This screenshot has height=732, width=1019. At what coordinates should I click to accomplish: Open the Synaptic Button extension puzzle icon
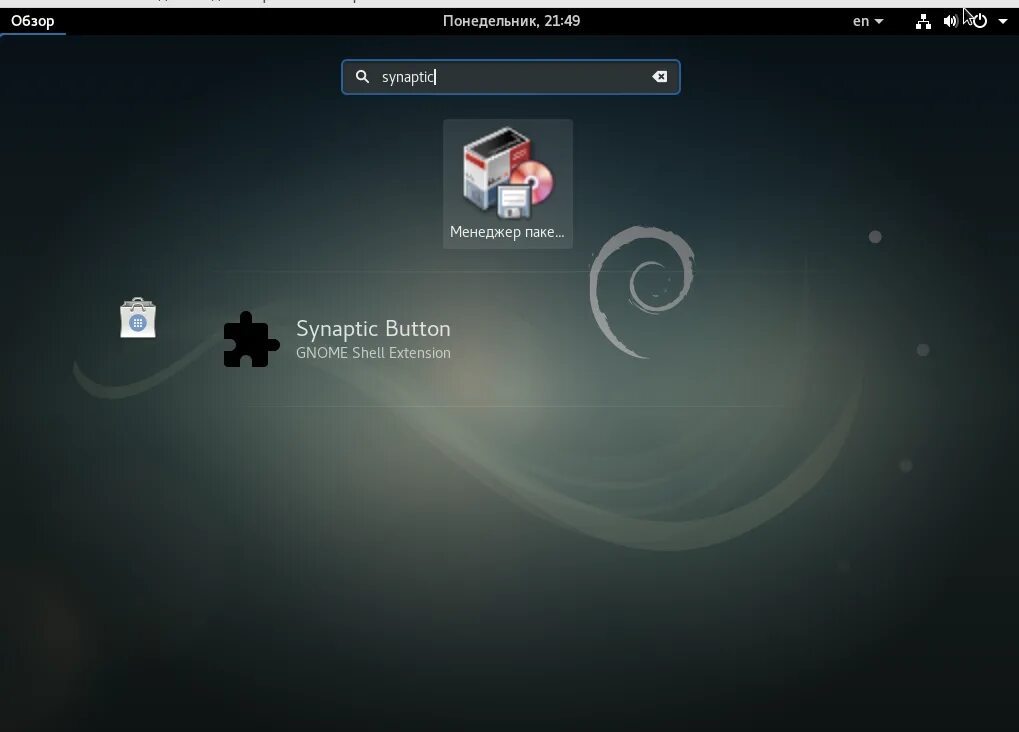(x=251, y=339)
